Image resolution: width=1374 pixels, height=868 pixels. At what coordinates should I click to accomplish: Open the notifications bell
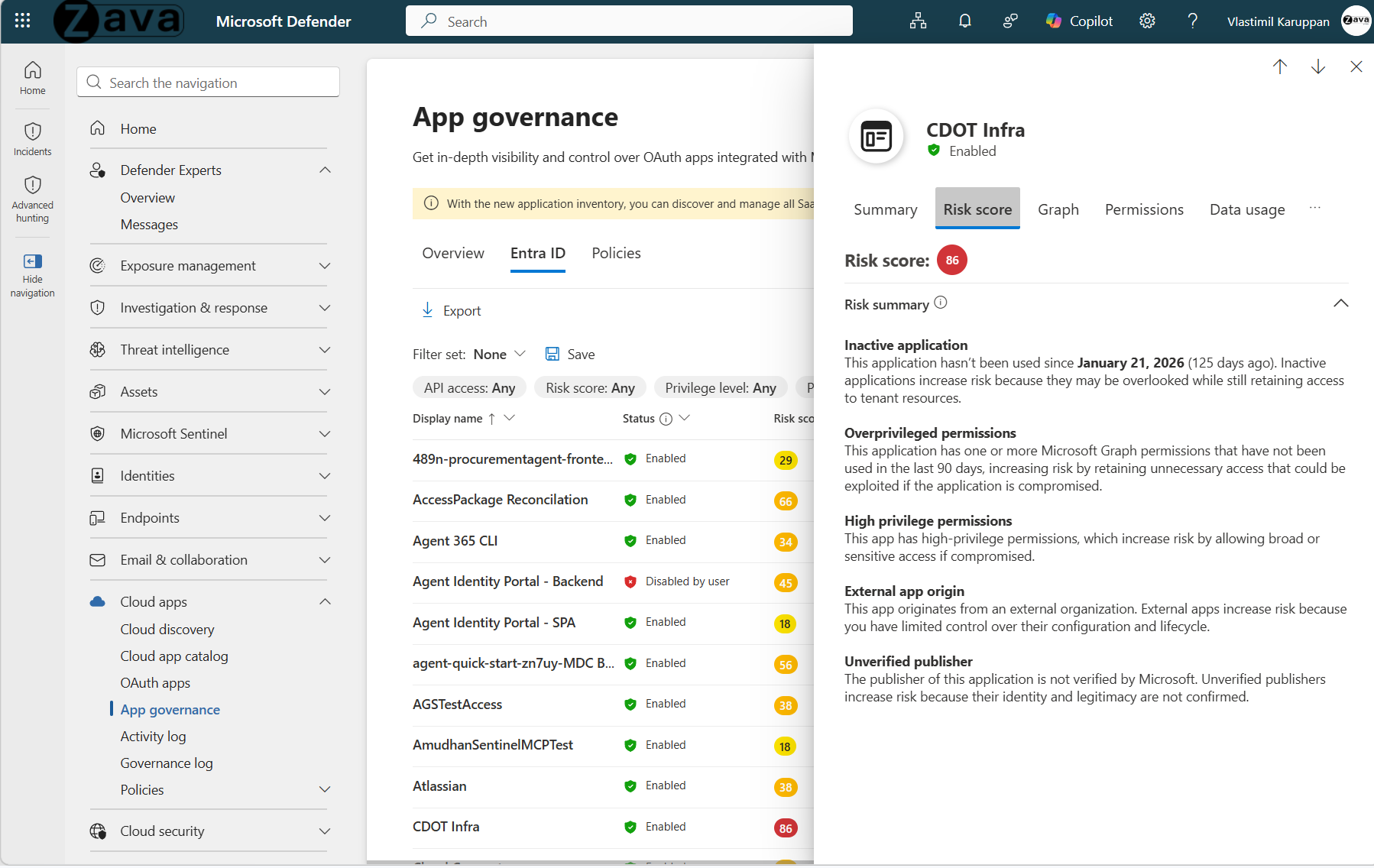click(965, 21)
